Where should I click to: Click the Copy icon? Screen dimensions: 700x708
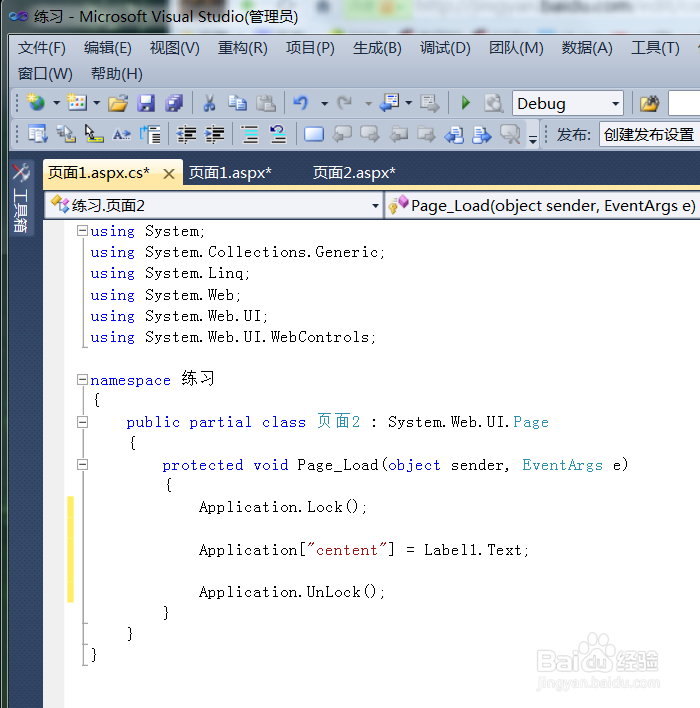tap(237, 103)
